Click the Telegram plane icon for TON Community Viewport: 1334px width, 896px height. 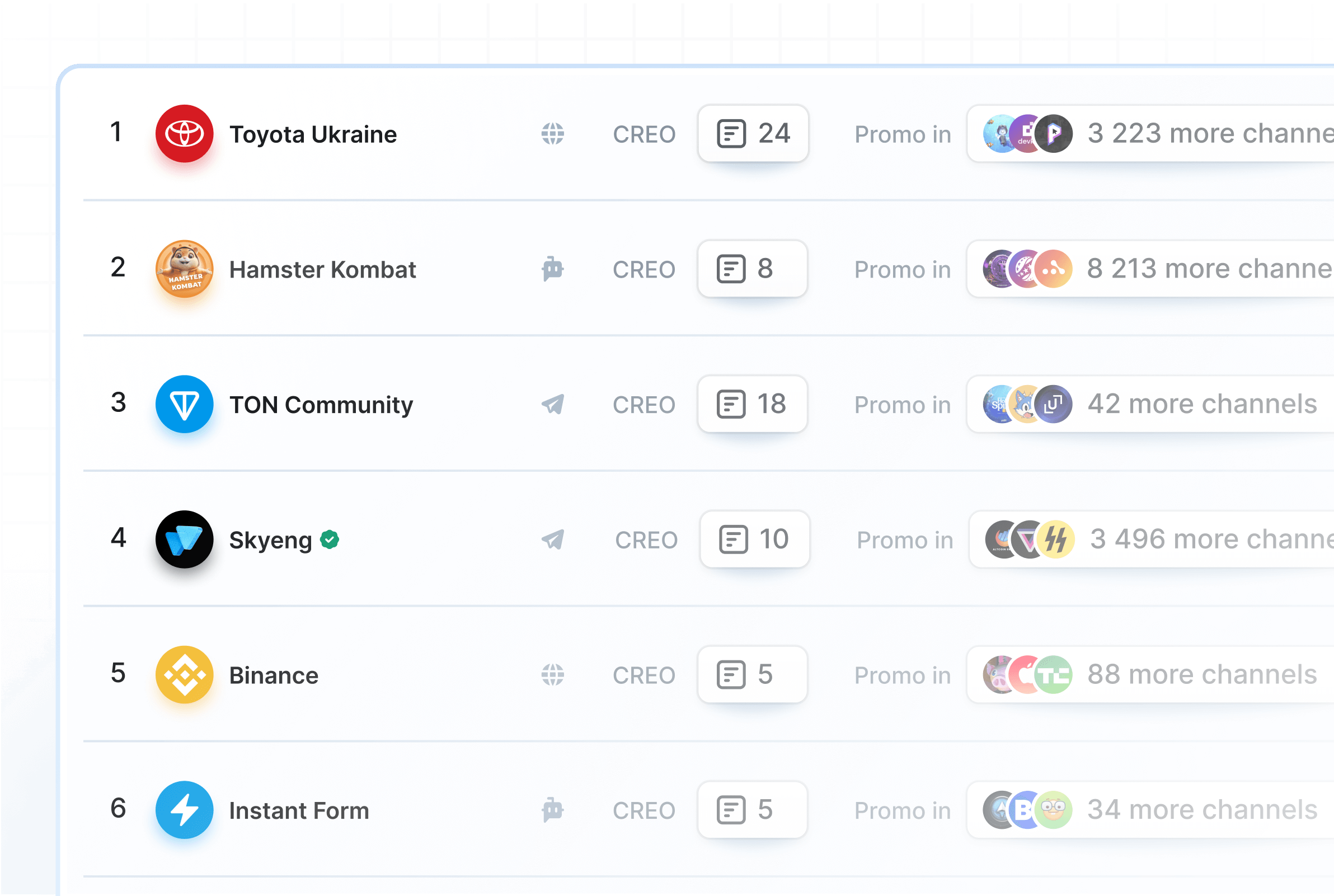tap(552, 404)
